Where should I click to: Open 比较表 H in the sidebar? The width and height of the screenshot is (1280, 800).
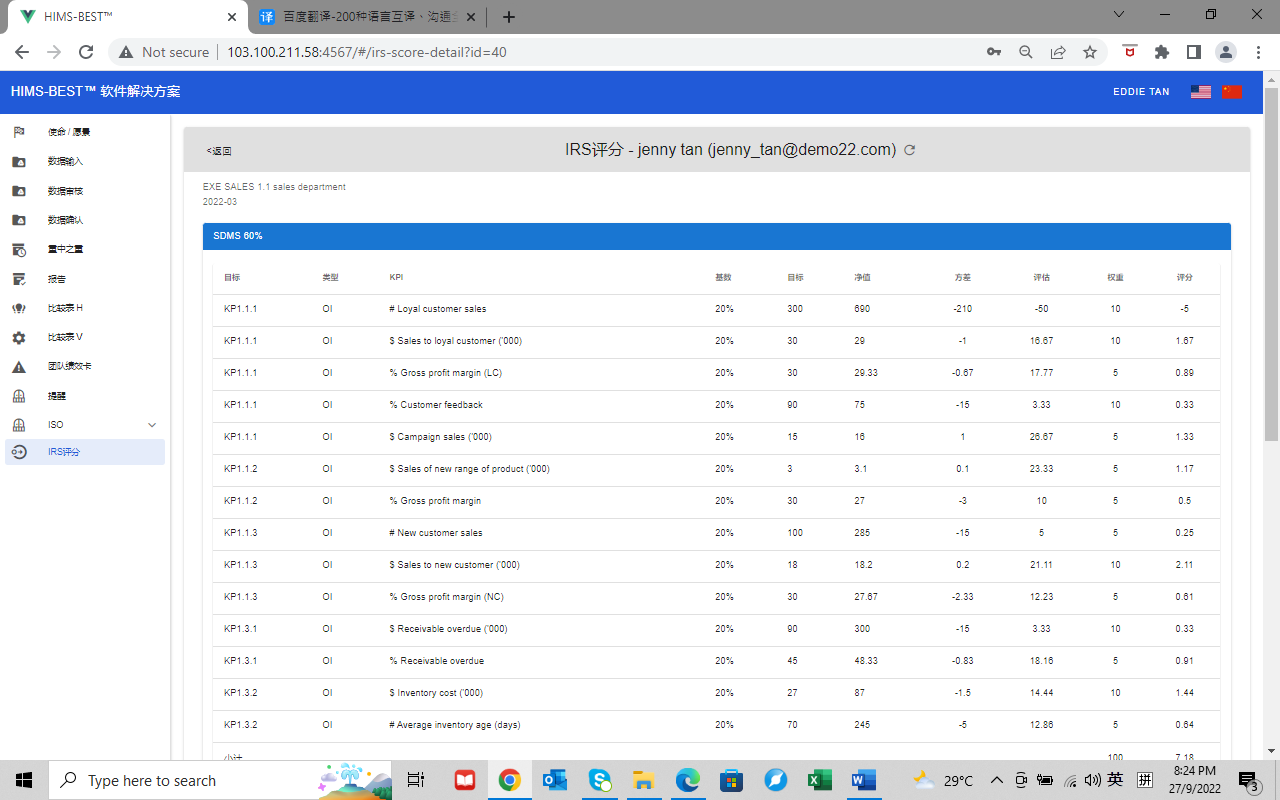click(x=66, y=308)
